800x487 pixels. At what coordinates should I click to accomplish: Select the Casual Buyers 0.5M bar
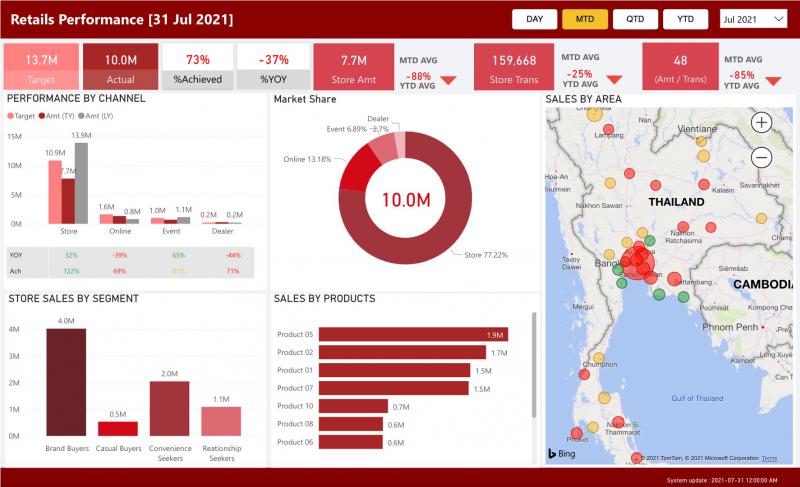point(118,429)
